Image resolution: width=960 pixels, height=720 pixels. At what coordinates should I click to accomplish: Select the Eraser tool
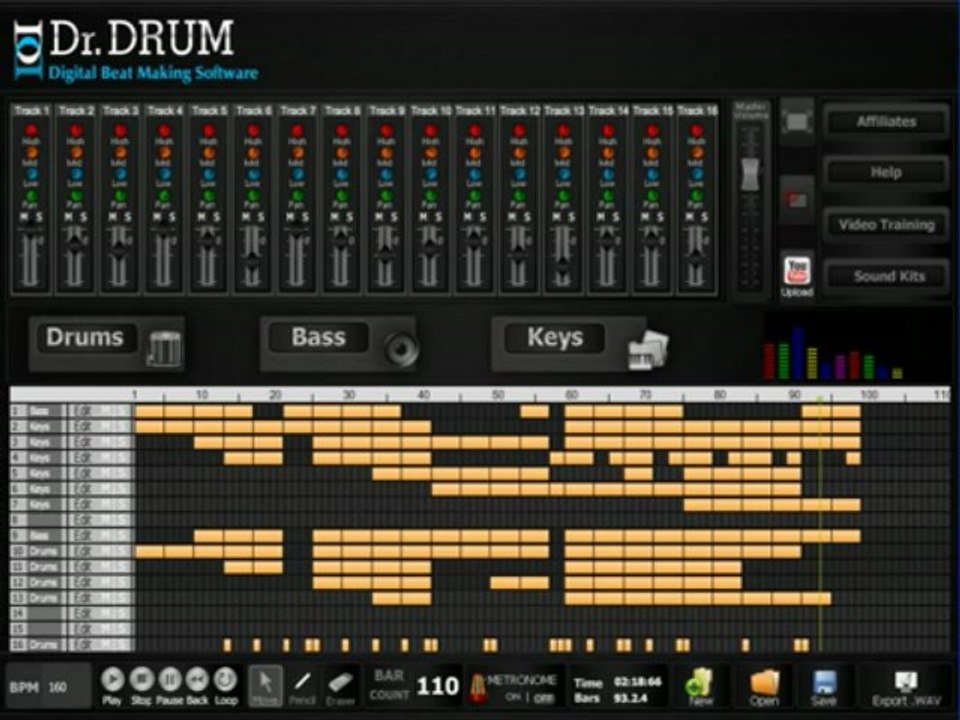(x=340, y=686)
